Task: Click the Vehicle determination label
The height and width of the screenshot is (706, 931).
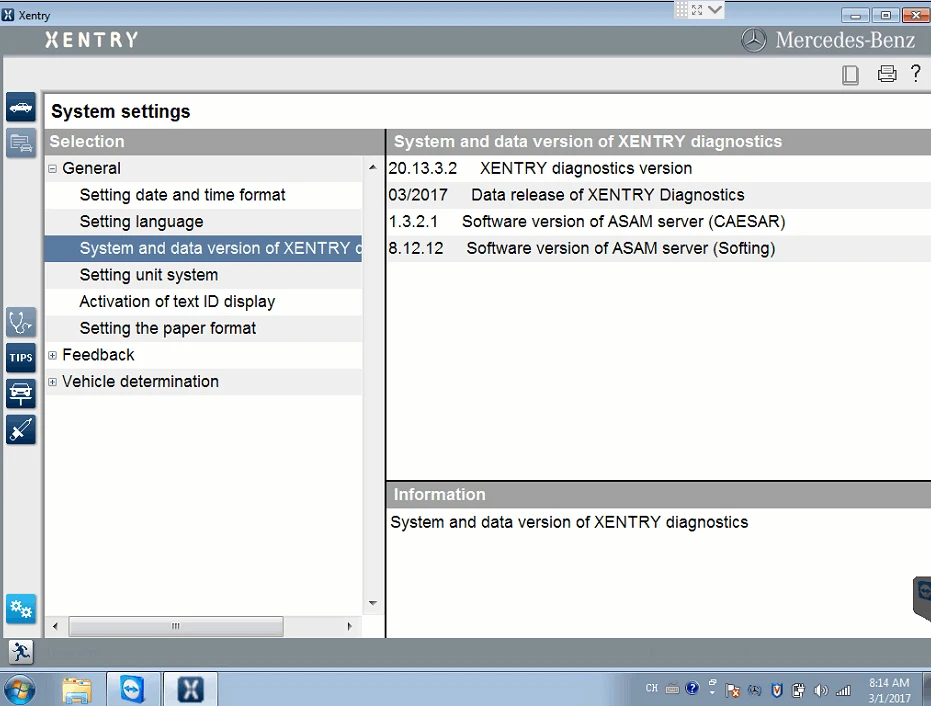Action: tap(141, 382)
